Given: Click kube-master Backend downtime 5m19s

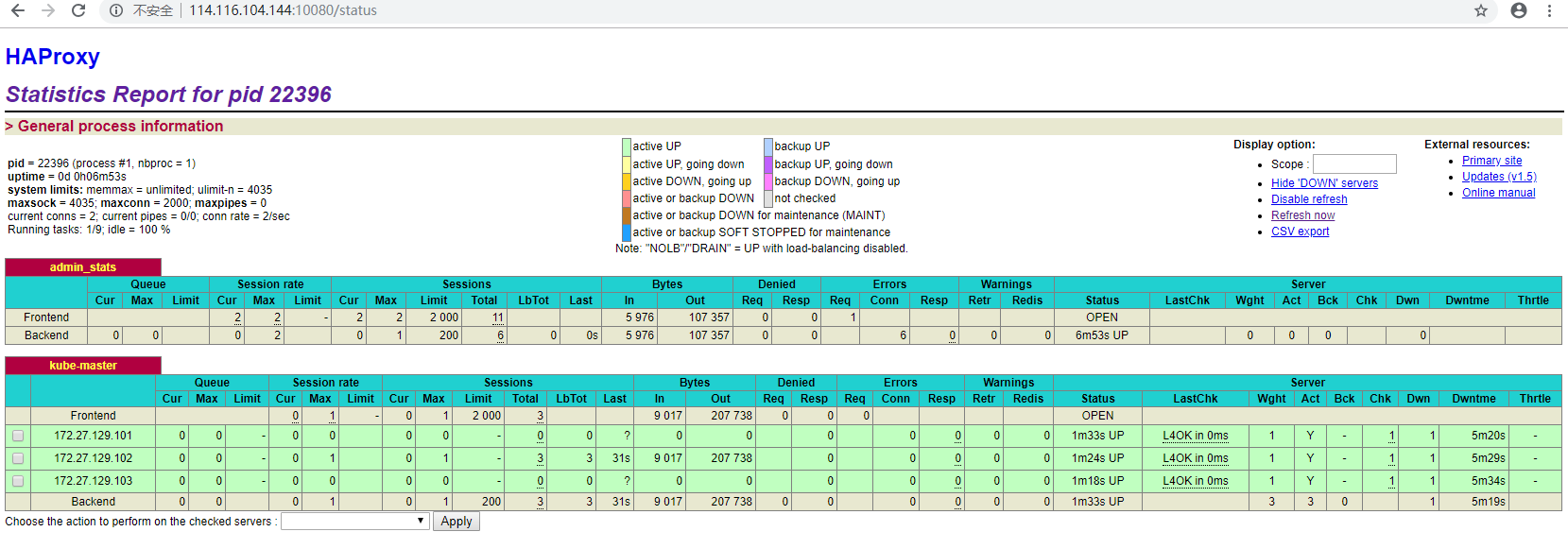Looking at the screenshot, I should (1488, 502).
